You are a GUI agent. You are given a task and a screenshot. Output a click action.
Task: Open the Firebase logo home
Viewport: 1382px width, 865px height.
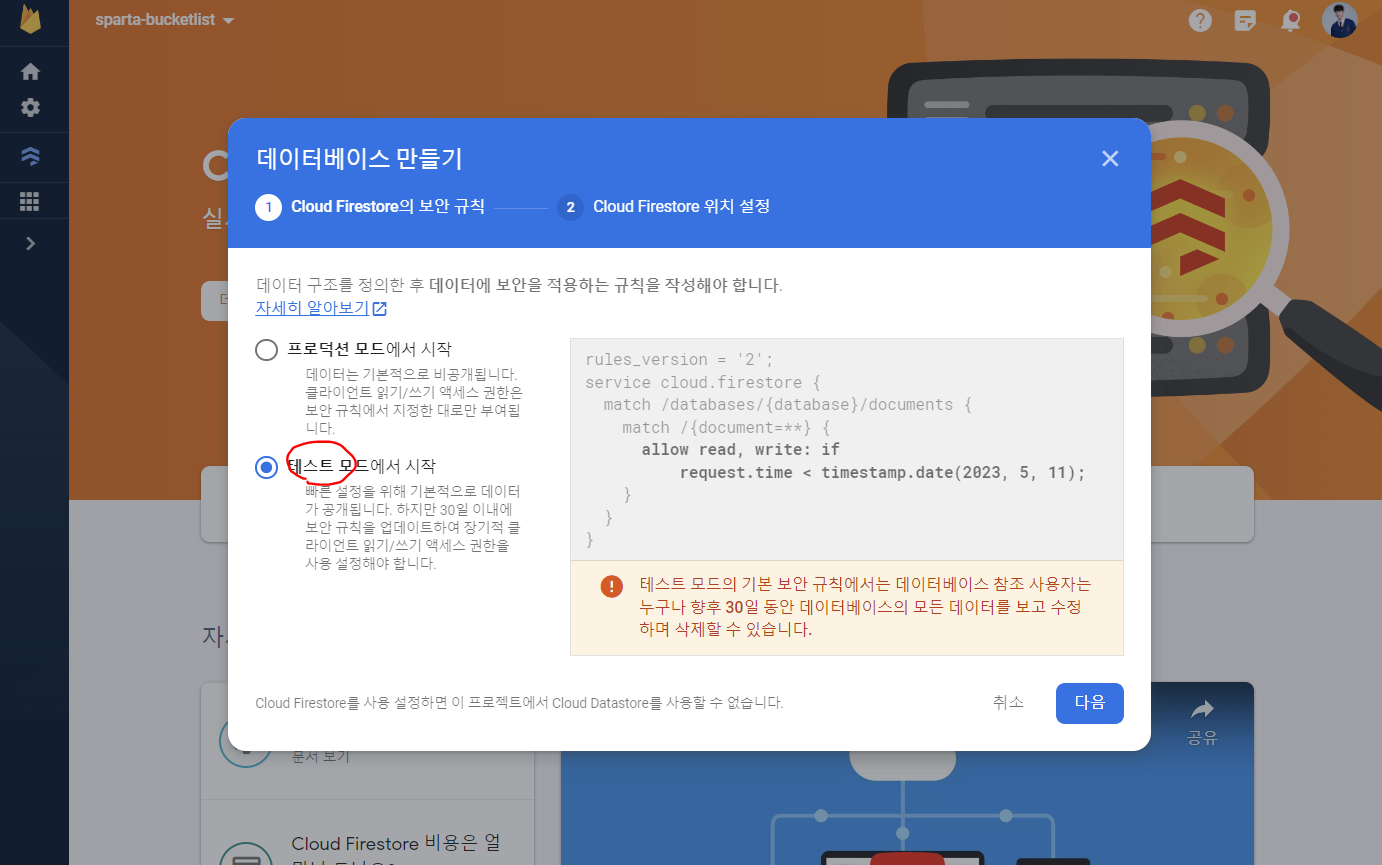pyautogui.click(x=30, y=20)
